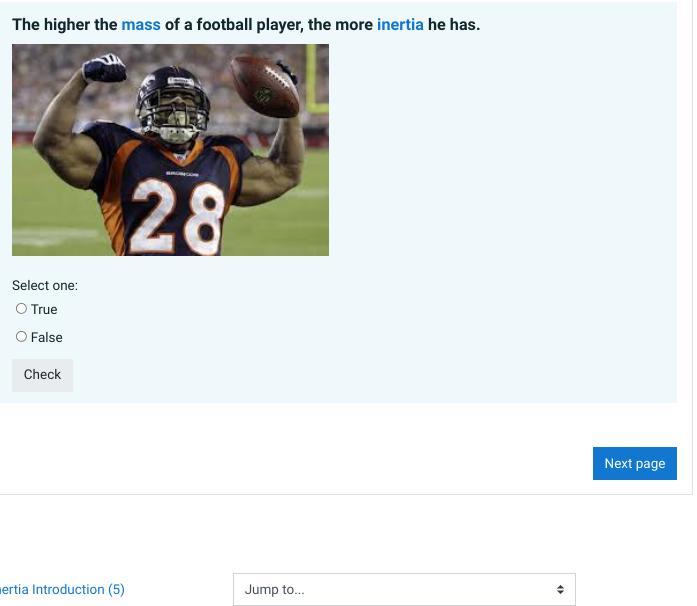Select the False radio button
697x606 pixels.
21,337
